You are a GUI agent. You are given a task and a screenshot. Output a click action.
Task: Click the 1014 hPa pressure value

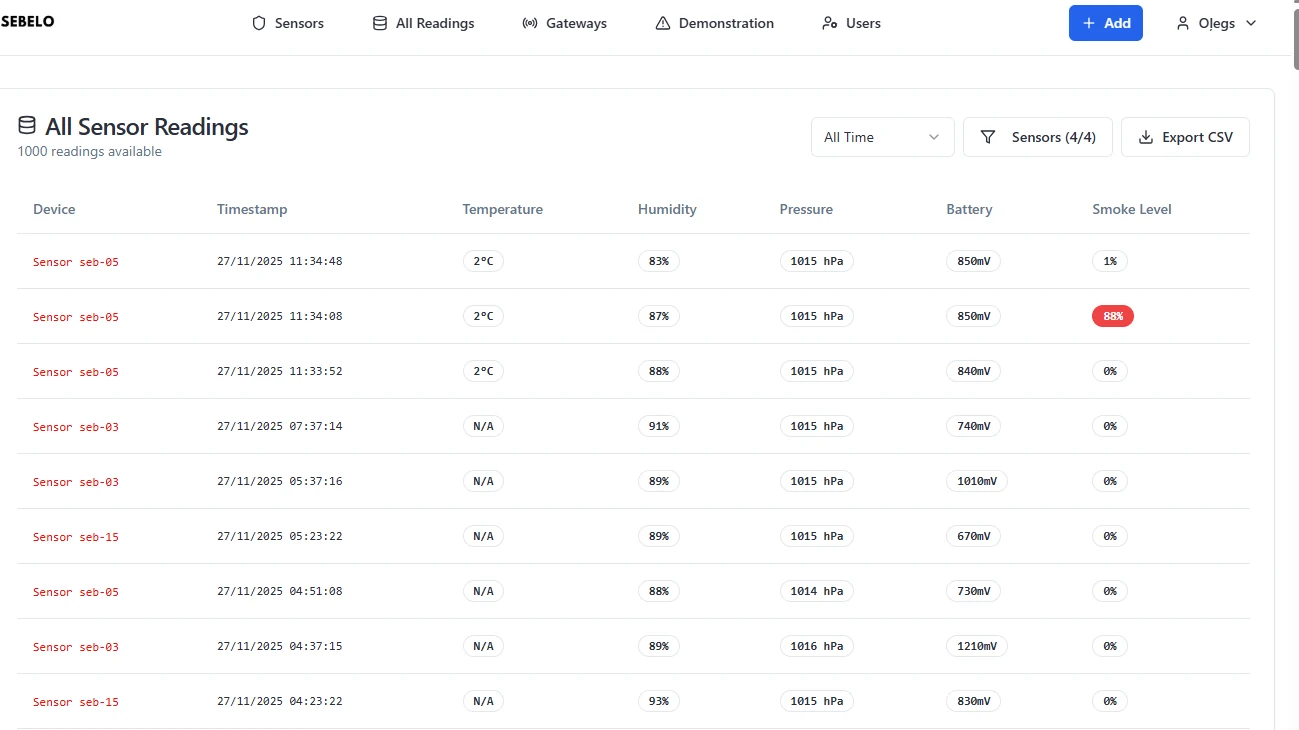point(817,591)
